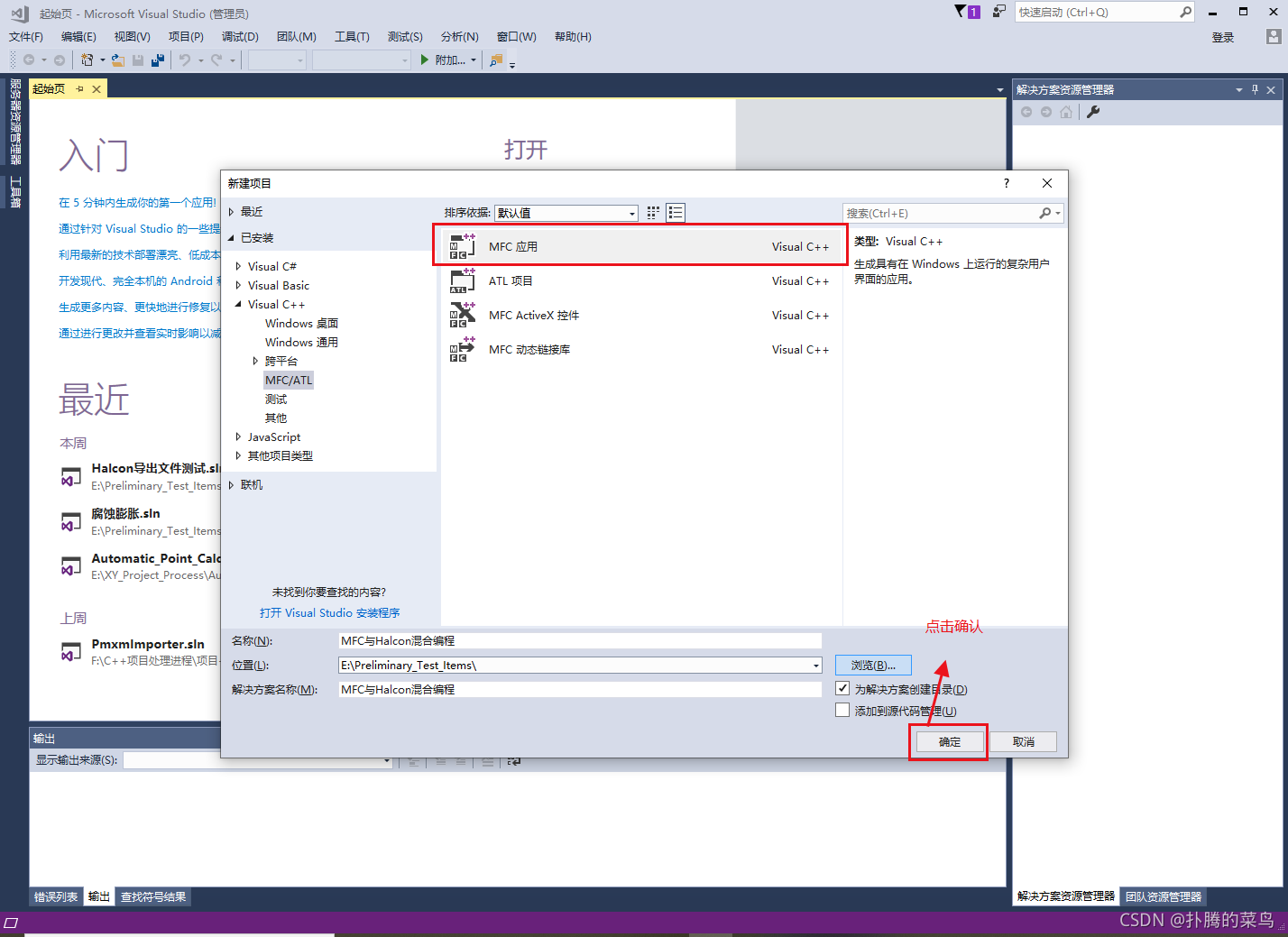1288x937 pixels.
Task: Click the send feedback icon
Action: [x=999, y=12]
